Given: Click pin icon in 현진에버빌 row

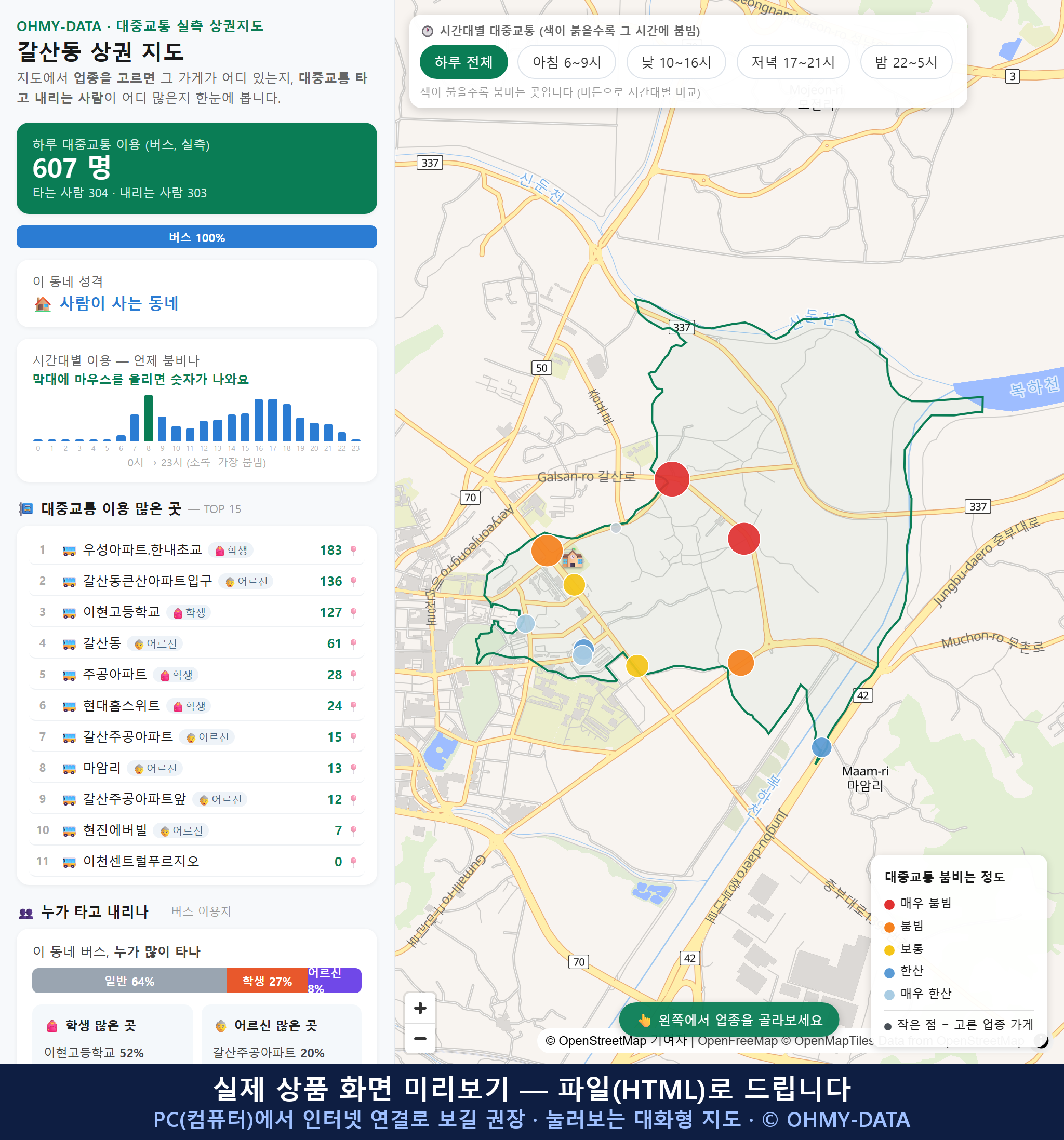Looking at the screenshot, I should pyautogui.click(x=353, y=831).
